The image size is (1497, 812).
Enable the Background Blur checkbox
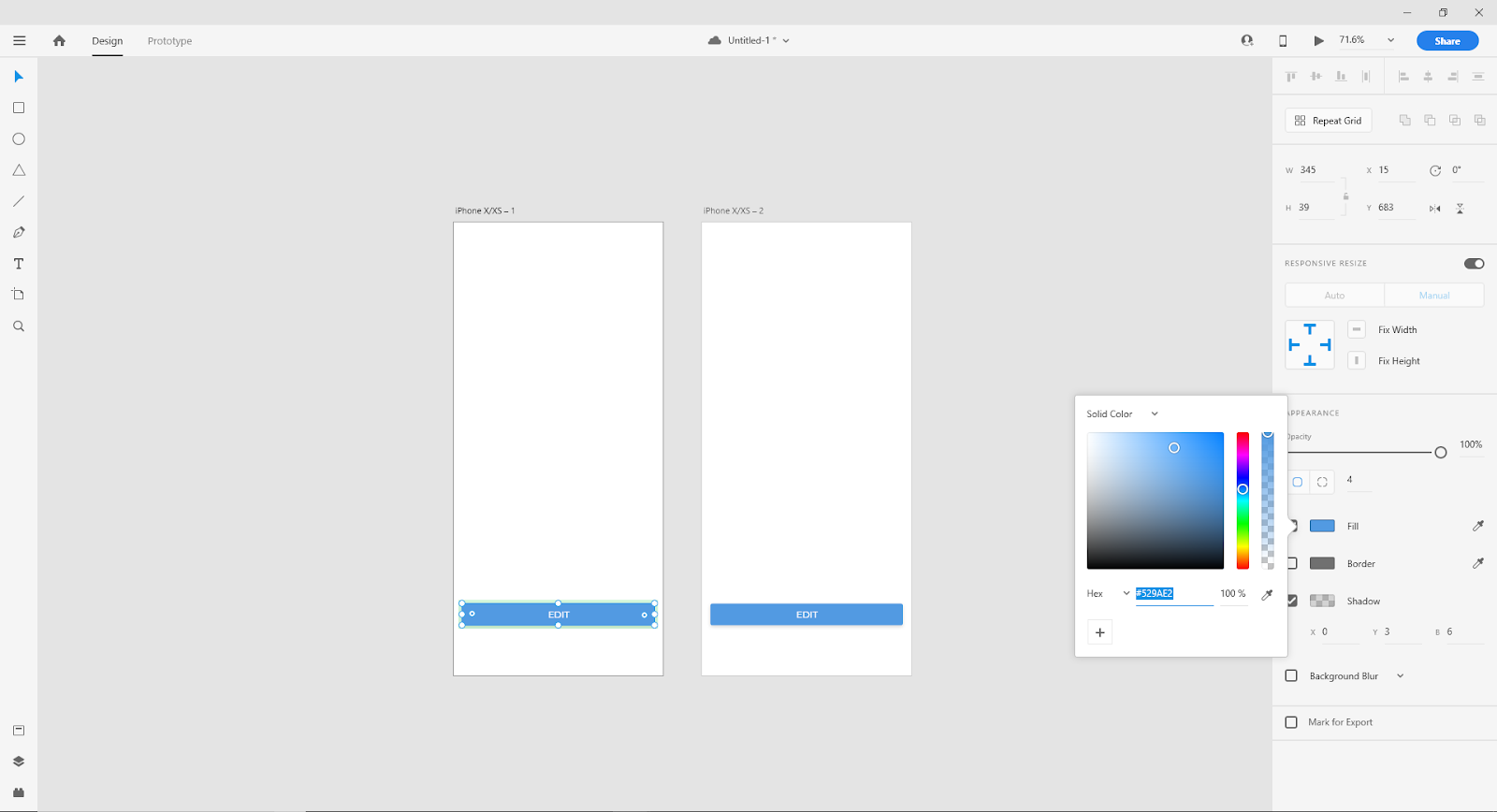(x=1291, y=675)
